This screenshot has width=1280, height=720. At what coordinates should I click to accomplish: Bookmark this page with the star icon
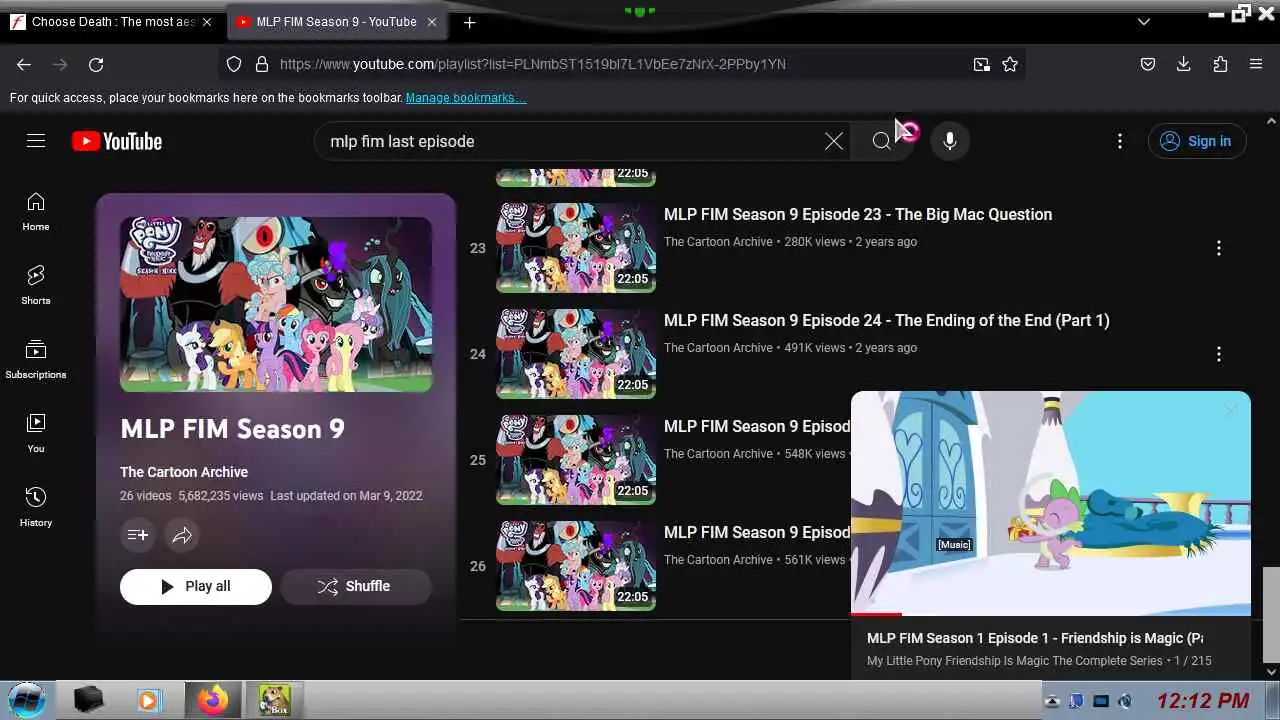coord(1010,64)
